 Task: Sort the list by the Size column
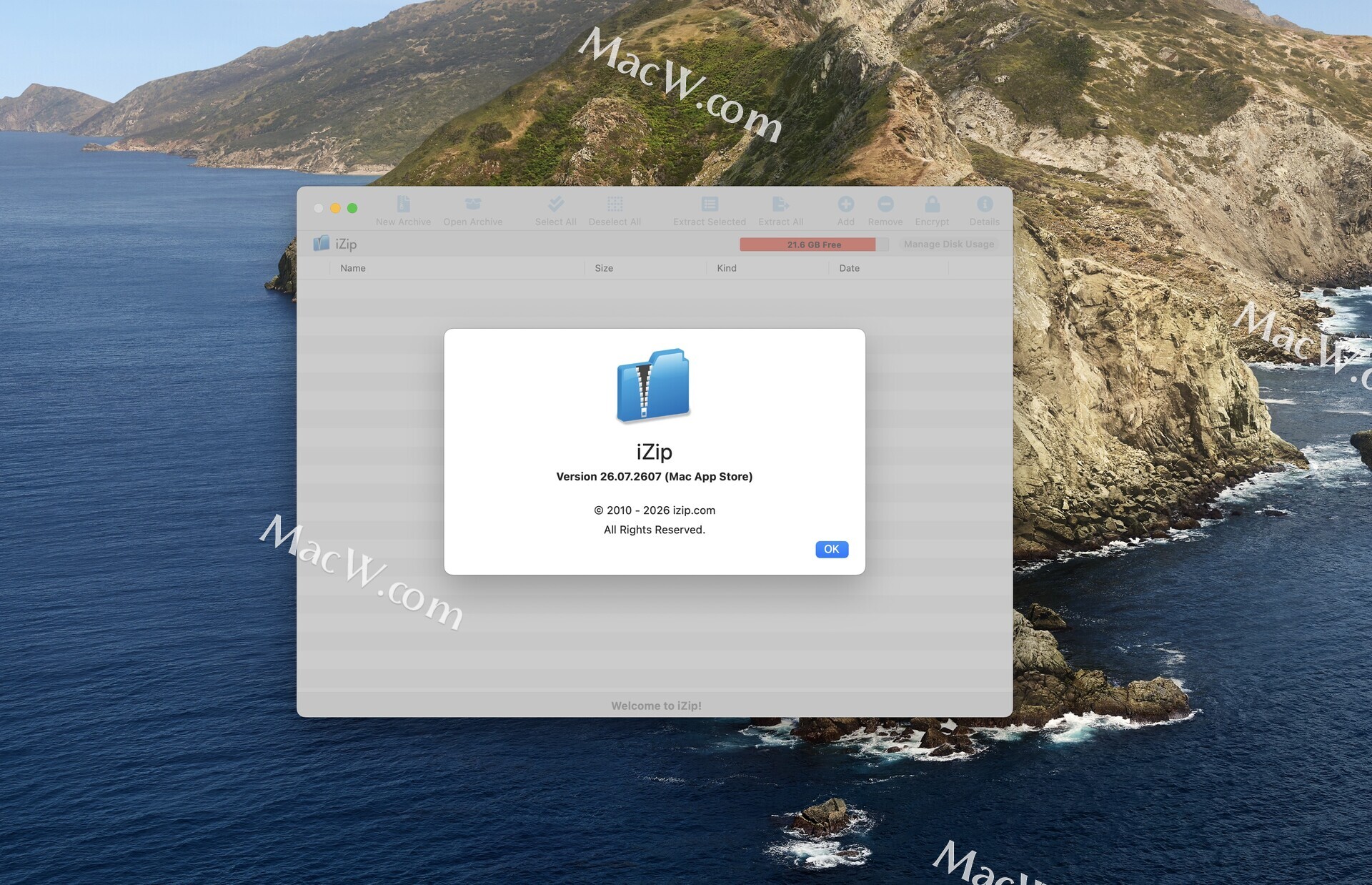(x=645, y=268)
